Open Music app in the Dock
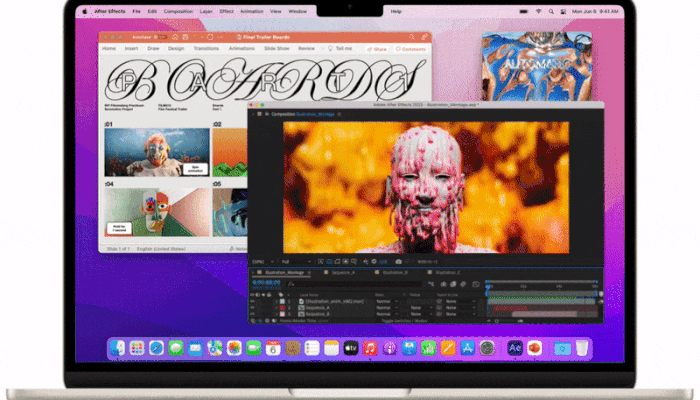The height and width of the screenshot is (400, 700). tap(370, 348)
